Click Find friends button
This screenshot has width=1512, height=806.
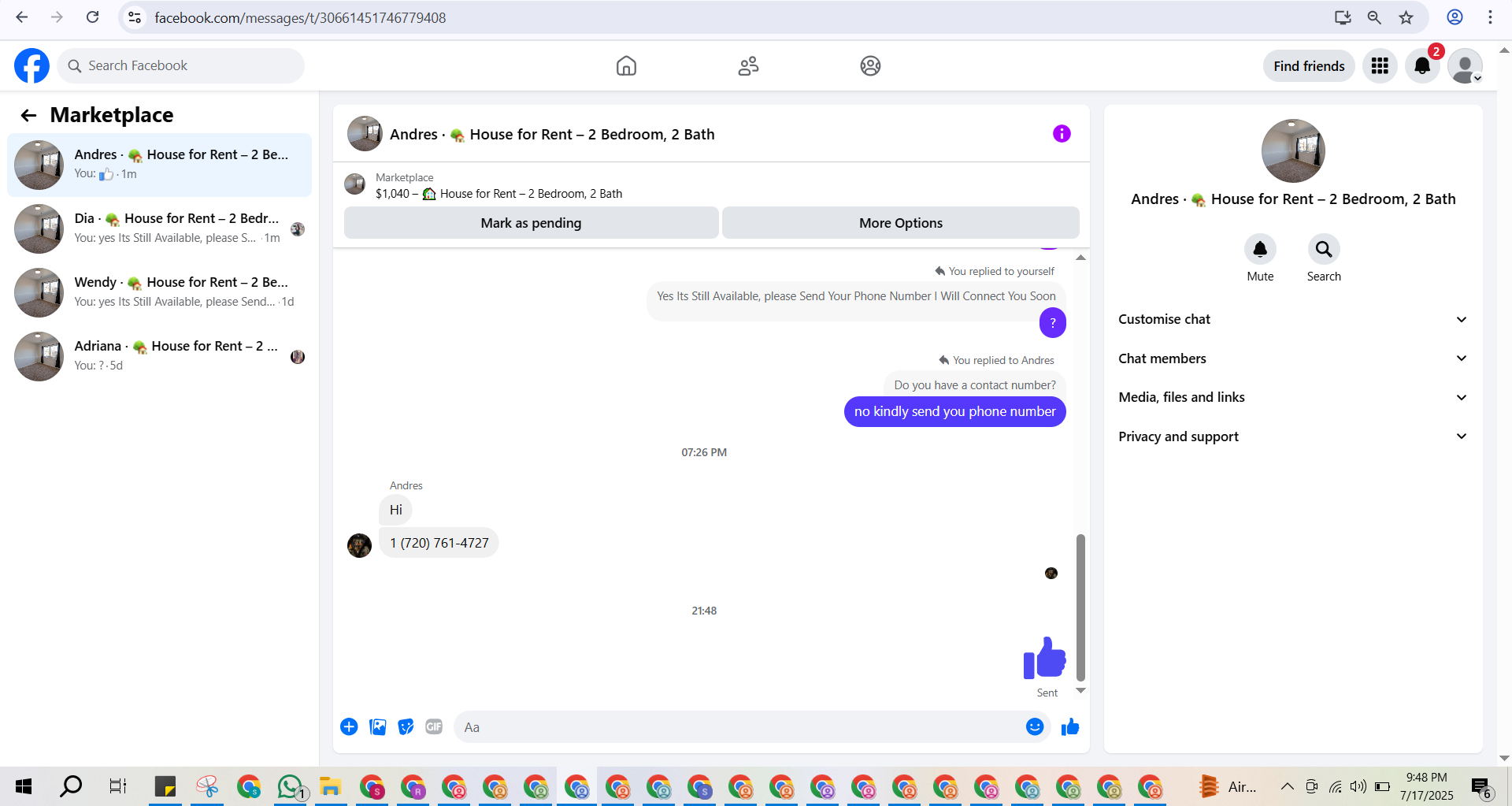tap(1309, 66)
